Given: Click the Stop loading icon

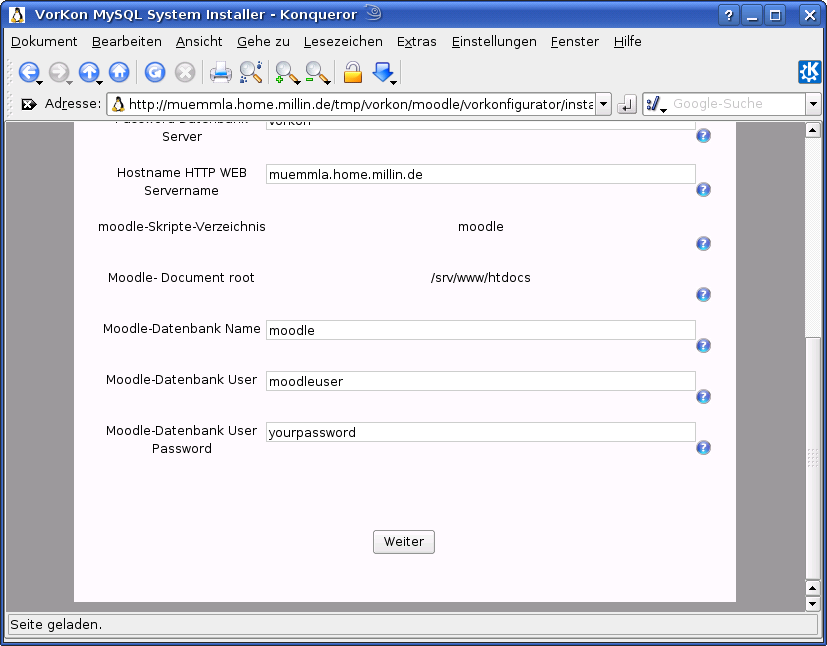Looking at the screenshot, I should click(185, 72).
